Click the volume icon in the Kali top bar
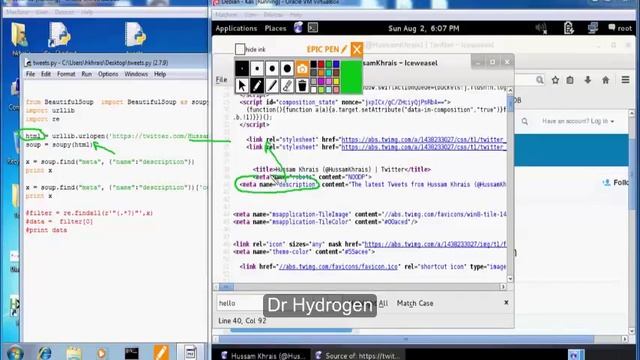 coord(541,28)
